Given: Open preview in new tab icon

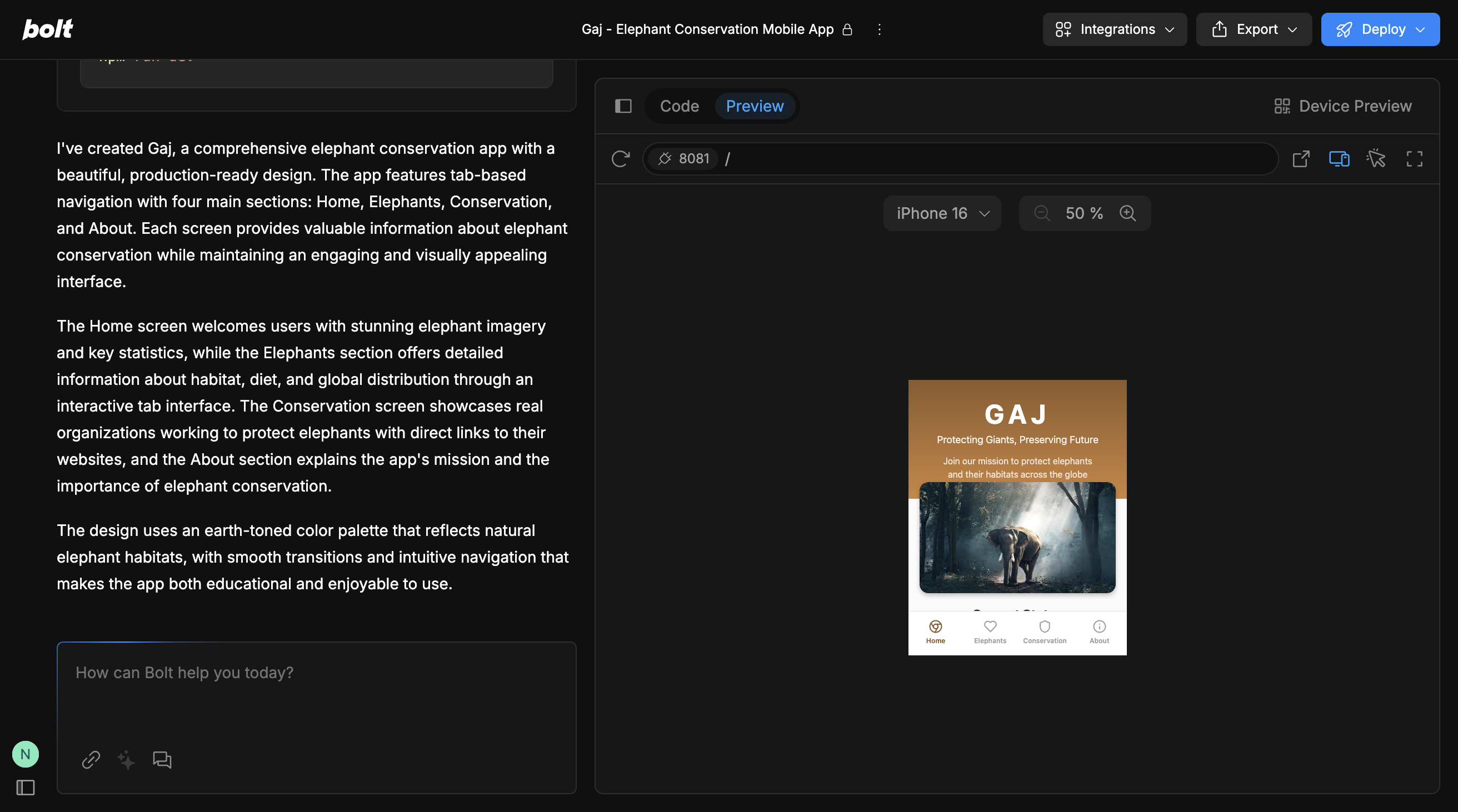Looking at the screenshot, I should 1301,158.
